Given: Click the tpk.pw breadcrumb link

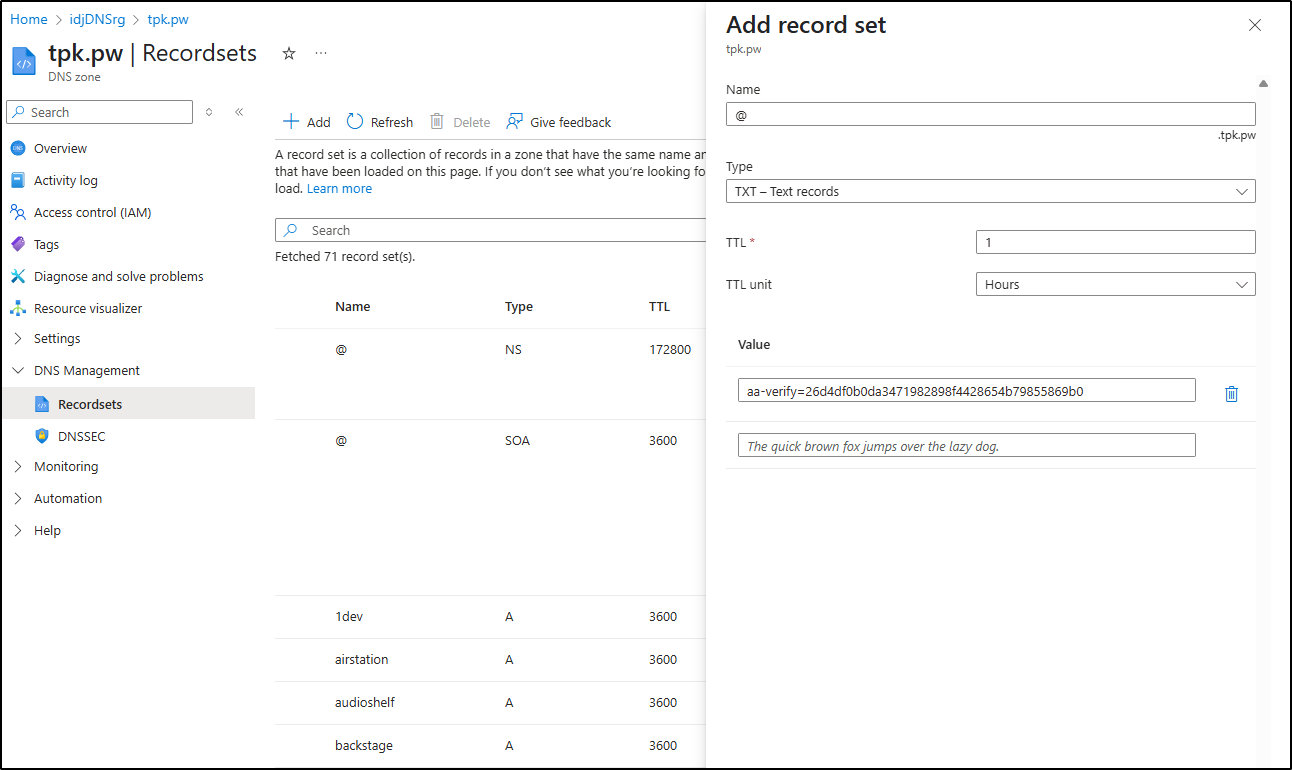Looking at the screenshot, I should pos(168,19).
